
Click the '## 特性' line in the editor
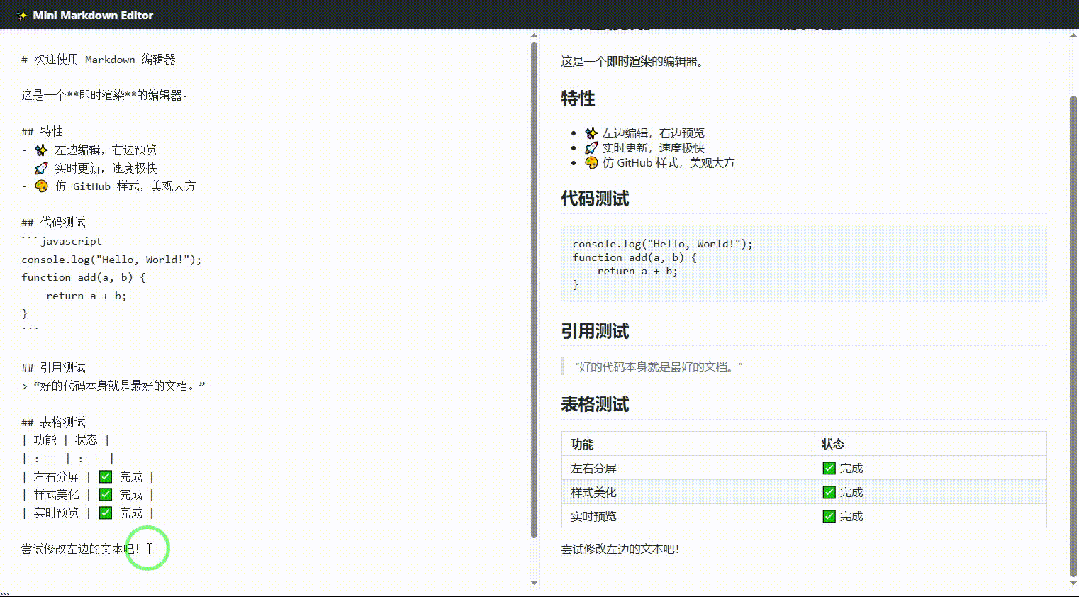tap(43, 131)
